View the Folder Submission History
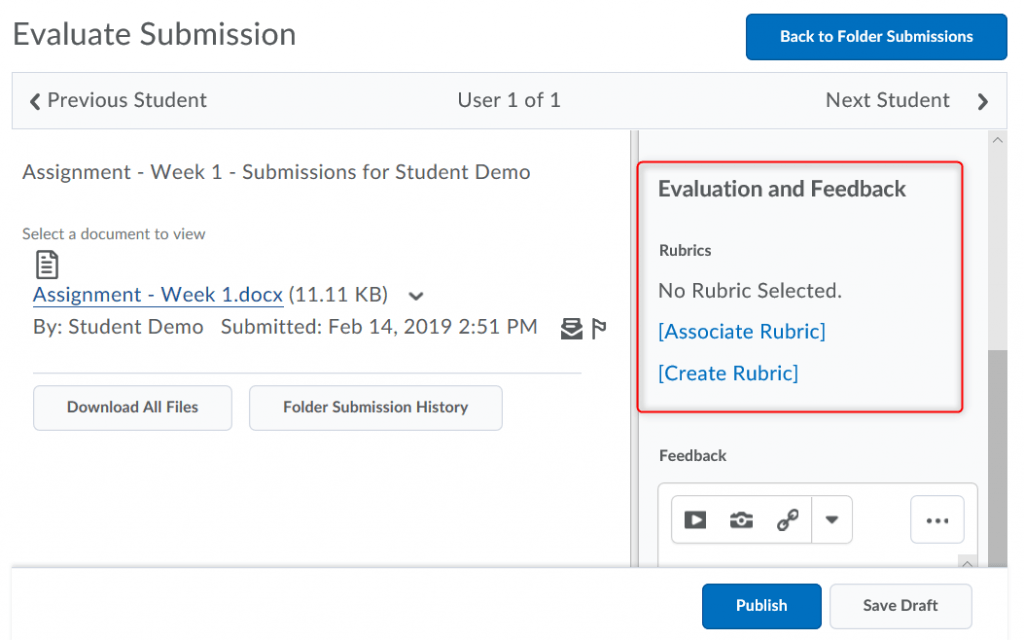1024x640 pixels. [x=375, y=407]
